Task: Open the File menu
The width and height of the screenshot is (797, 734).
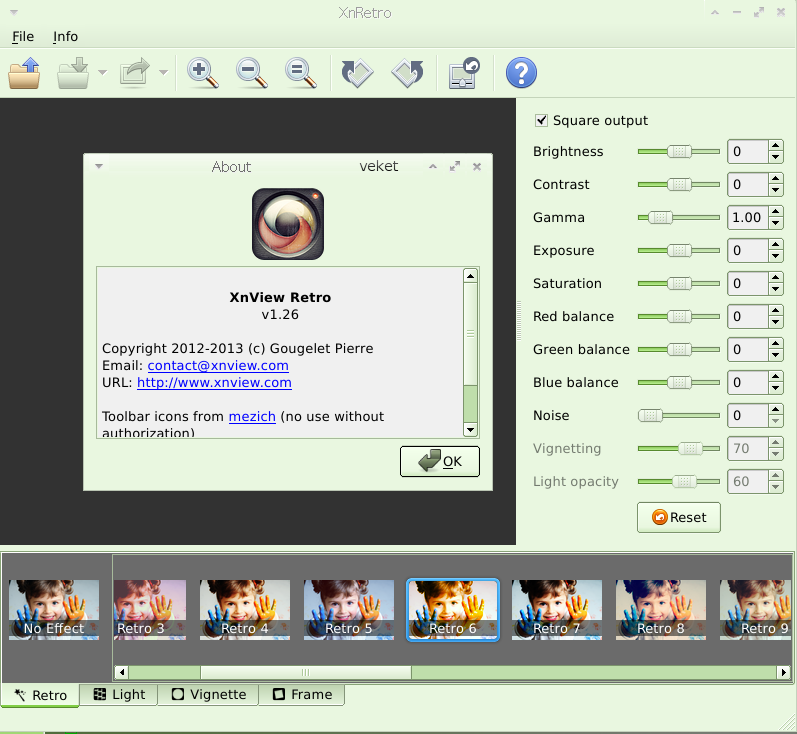Action: coord(23,37)
